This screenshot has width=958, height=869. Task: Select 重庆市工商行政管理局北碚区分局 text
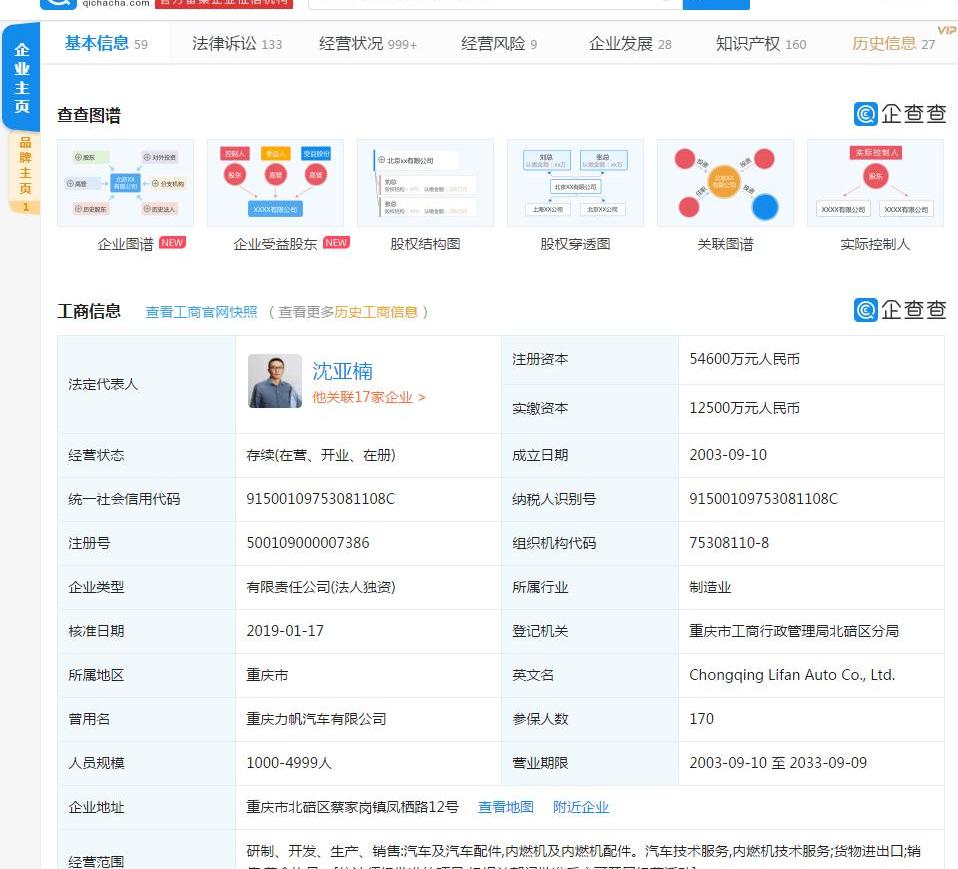point(794,631)
